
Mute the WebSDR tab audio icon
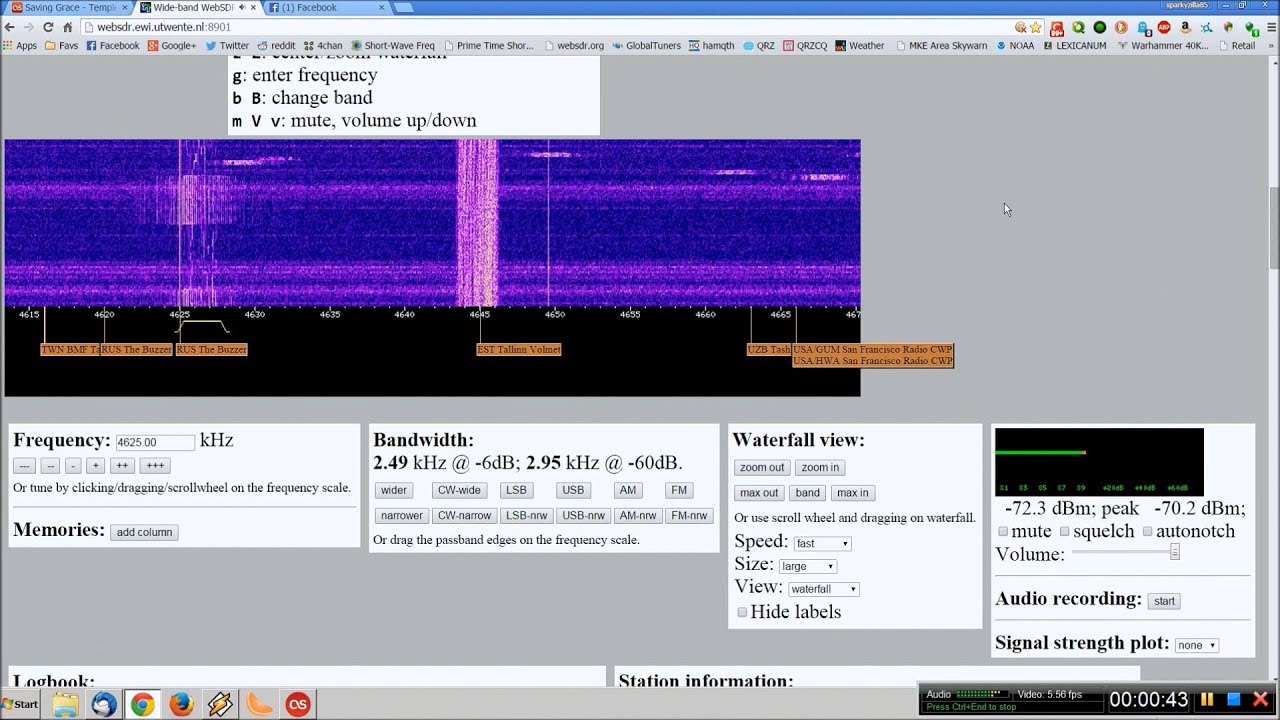point(241,7)
